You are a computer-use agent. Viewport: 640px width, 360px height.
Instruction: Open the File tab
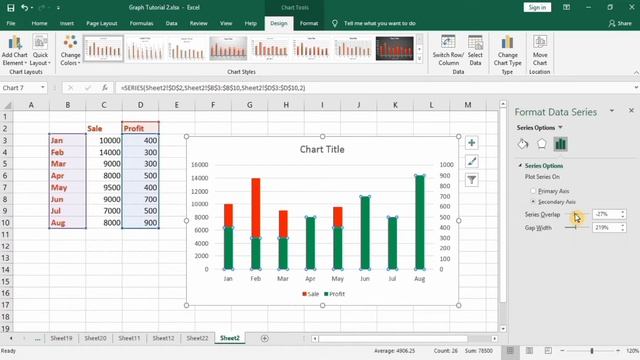pyautogui.click(x=11, y=24)
